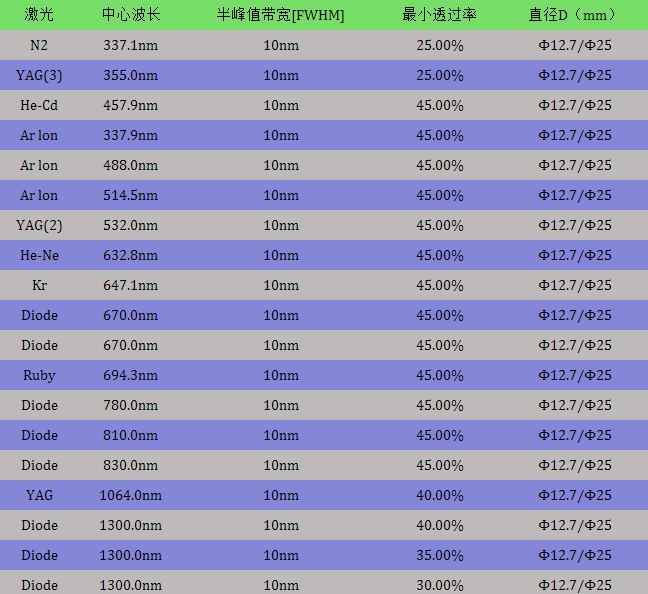Click the 532.0nm wavelength value

tap(131, 225)
